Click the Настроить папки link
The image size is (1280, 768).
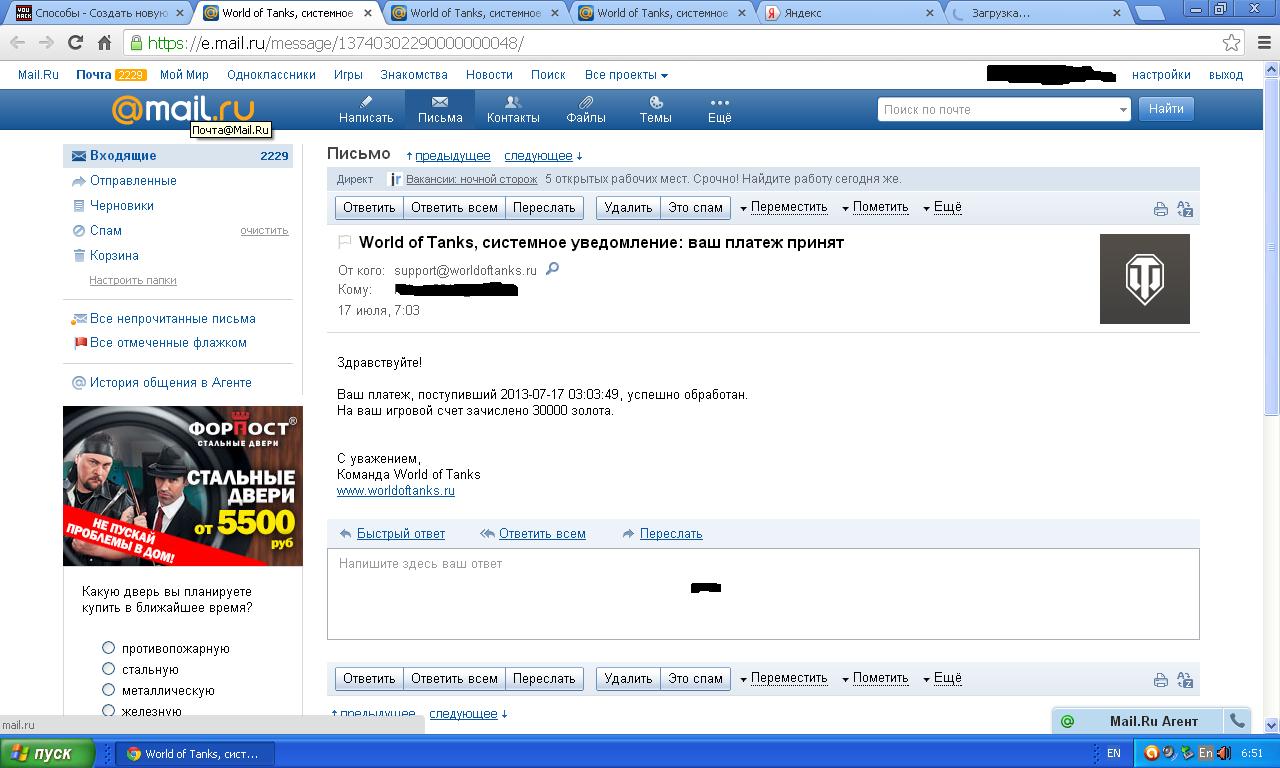pyautogui.click(x=133, y=281)
